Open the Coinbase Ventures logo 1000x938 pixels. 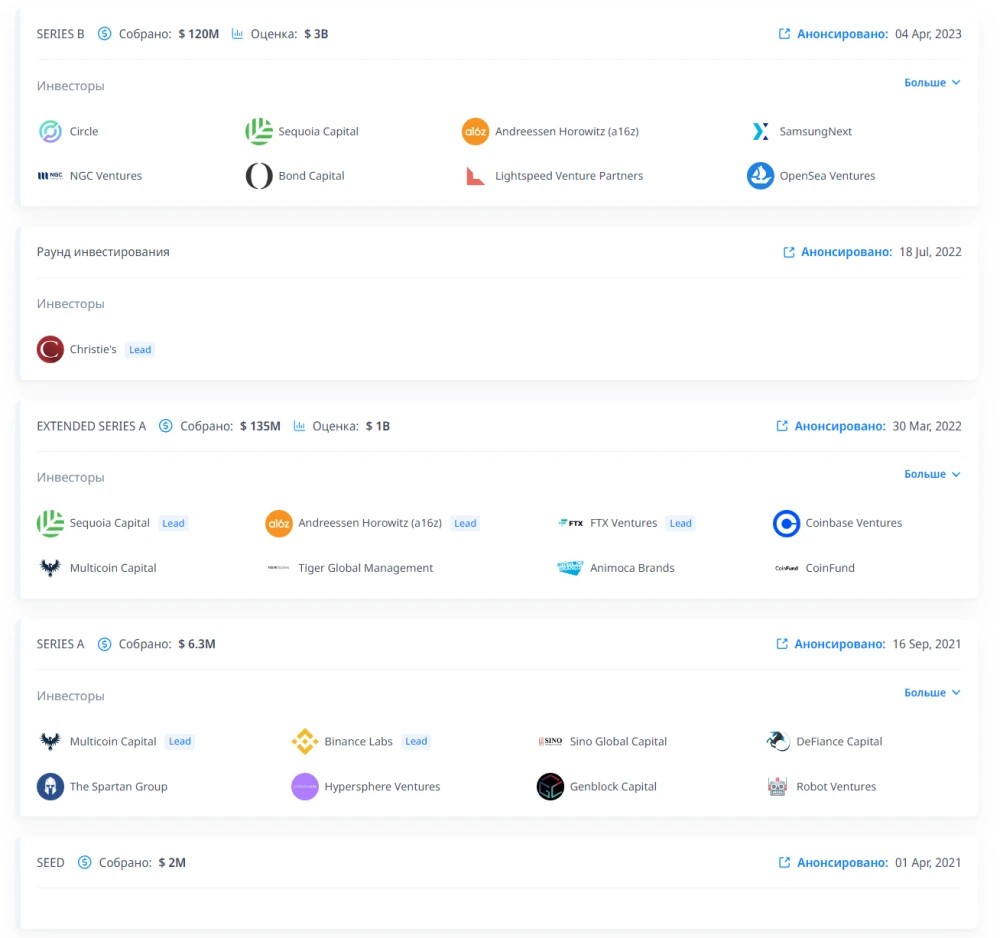point(786,524)
